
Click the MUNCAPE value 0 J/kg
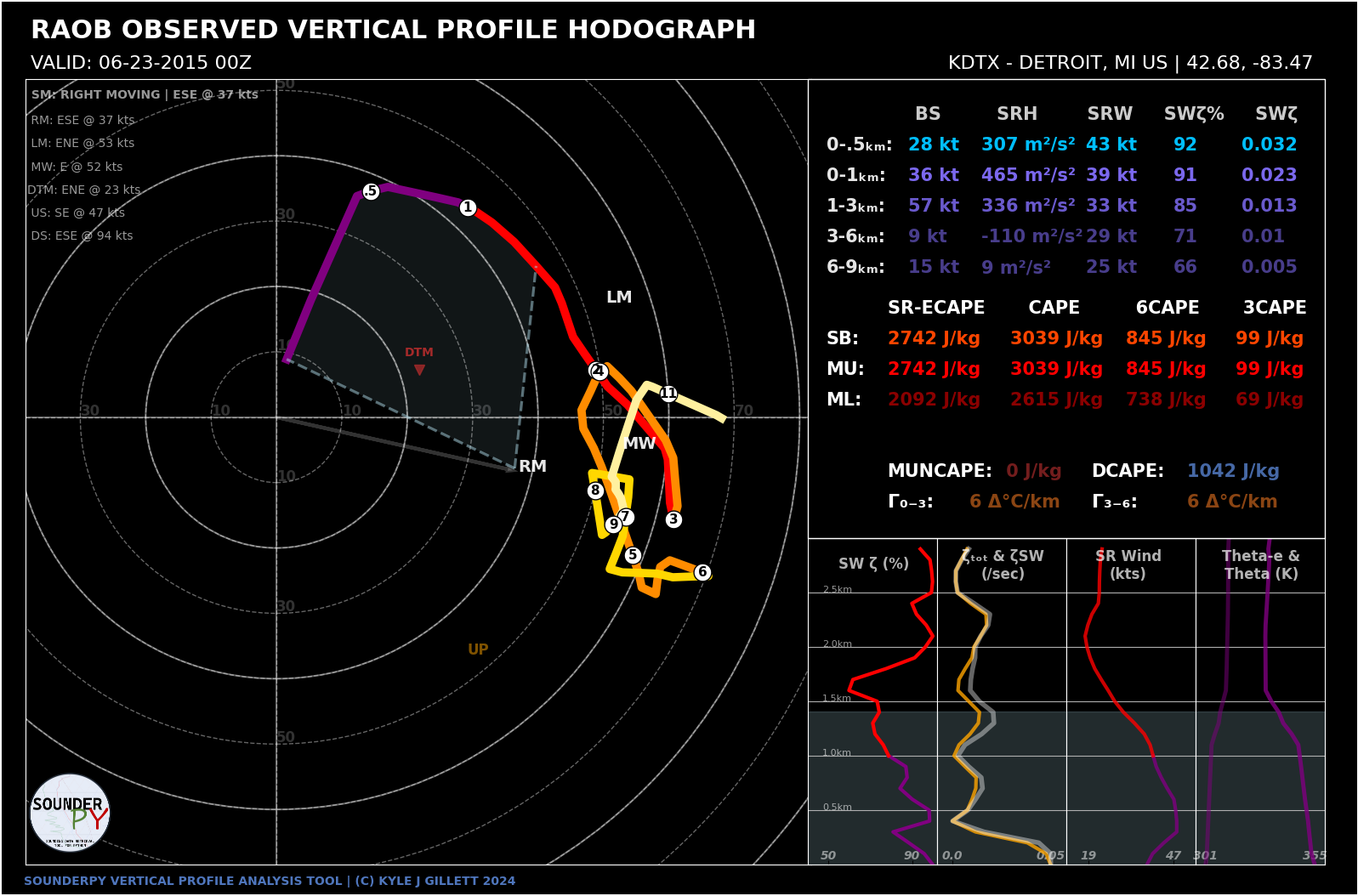coord(1034,471)
